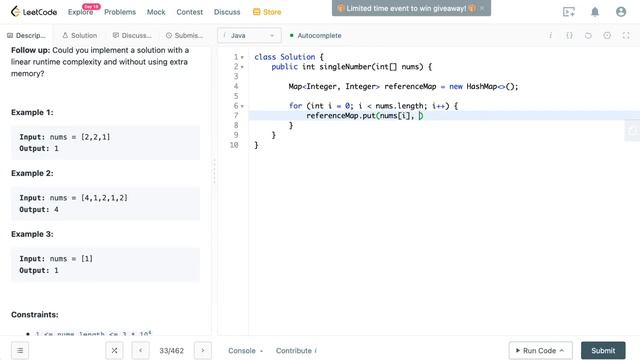The width and height of the screenshot is (640, 360).
Task: Show editor info icon
Action: 550,36
